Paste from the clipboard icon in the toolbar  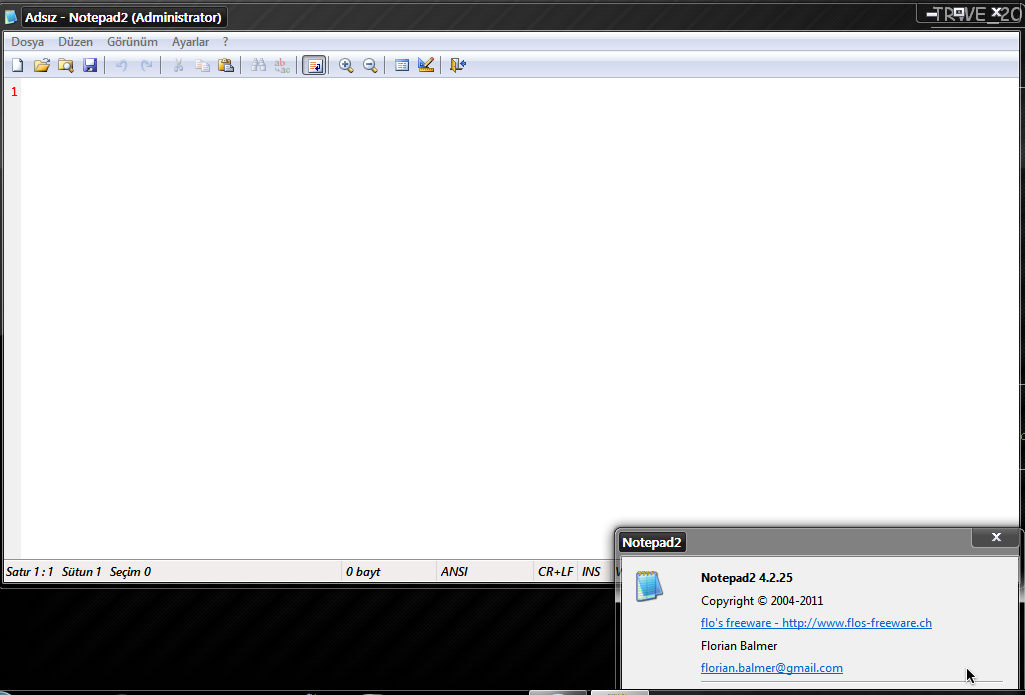click(x=226, y=65)
